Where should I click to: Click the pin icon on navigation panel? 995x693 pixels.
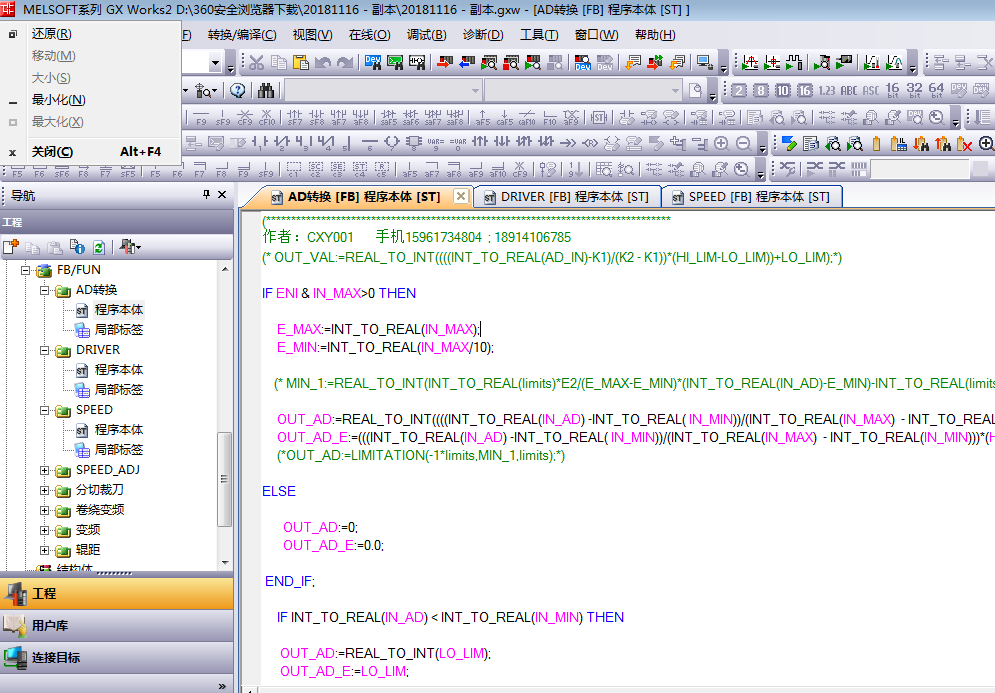coord(206,195)
